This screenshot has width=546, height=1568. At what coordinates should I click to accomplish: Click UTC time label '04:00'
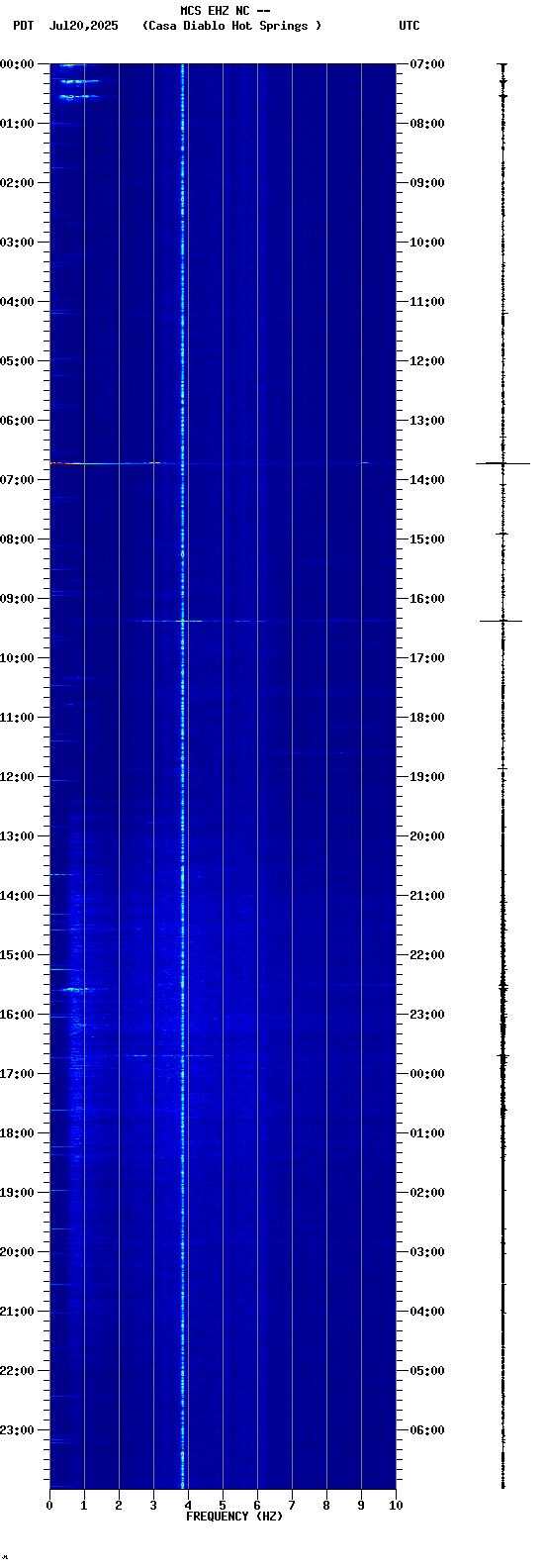point(427,1312)
